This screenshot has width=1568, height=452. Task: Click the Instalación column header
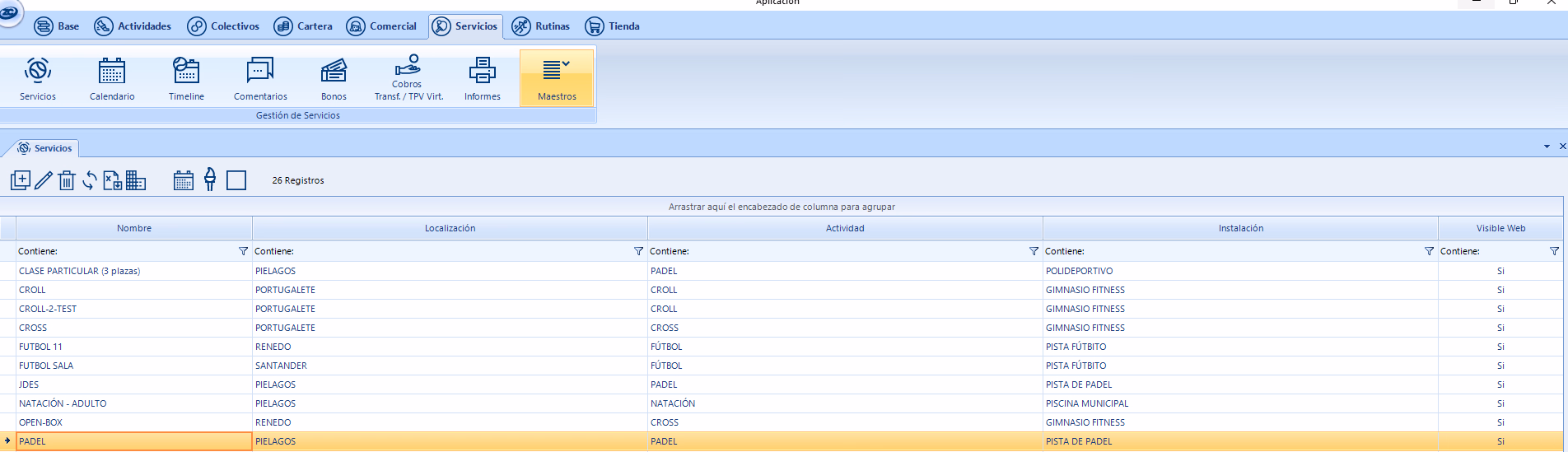pos(1240,228)
